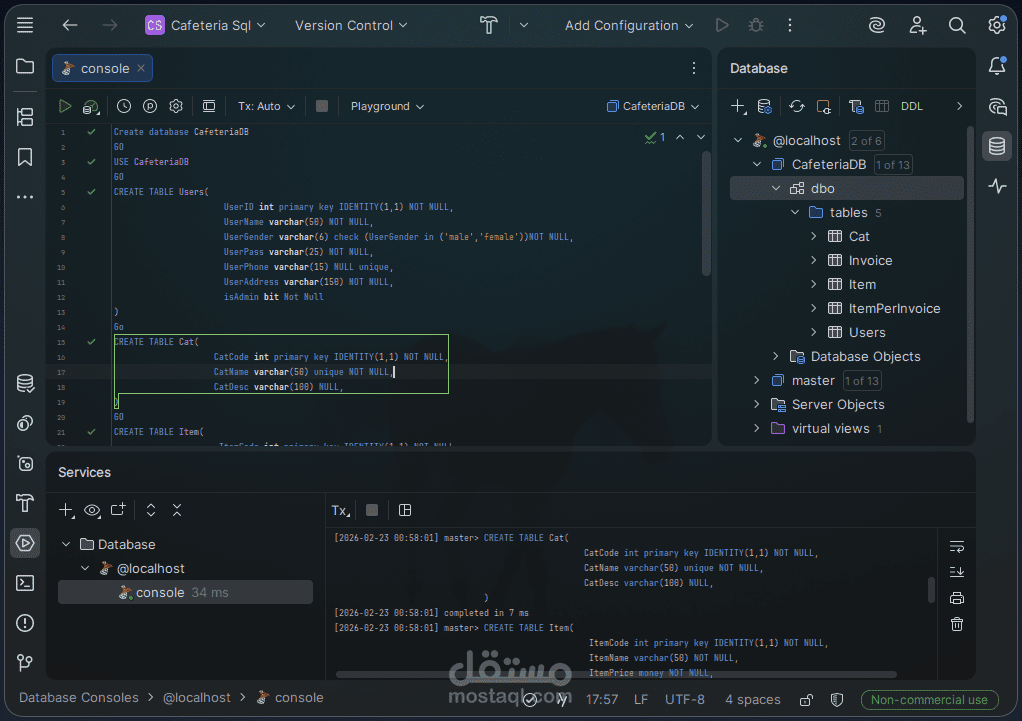The width and height of the screenshot is (1022, 721).
Task: Open IDE settings gear at top right
Action: pyautogui.click(x=997, y=25)
